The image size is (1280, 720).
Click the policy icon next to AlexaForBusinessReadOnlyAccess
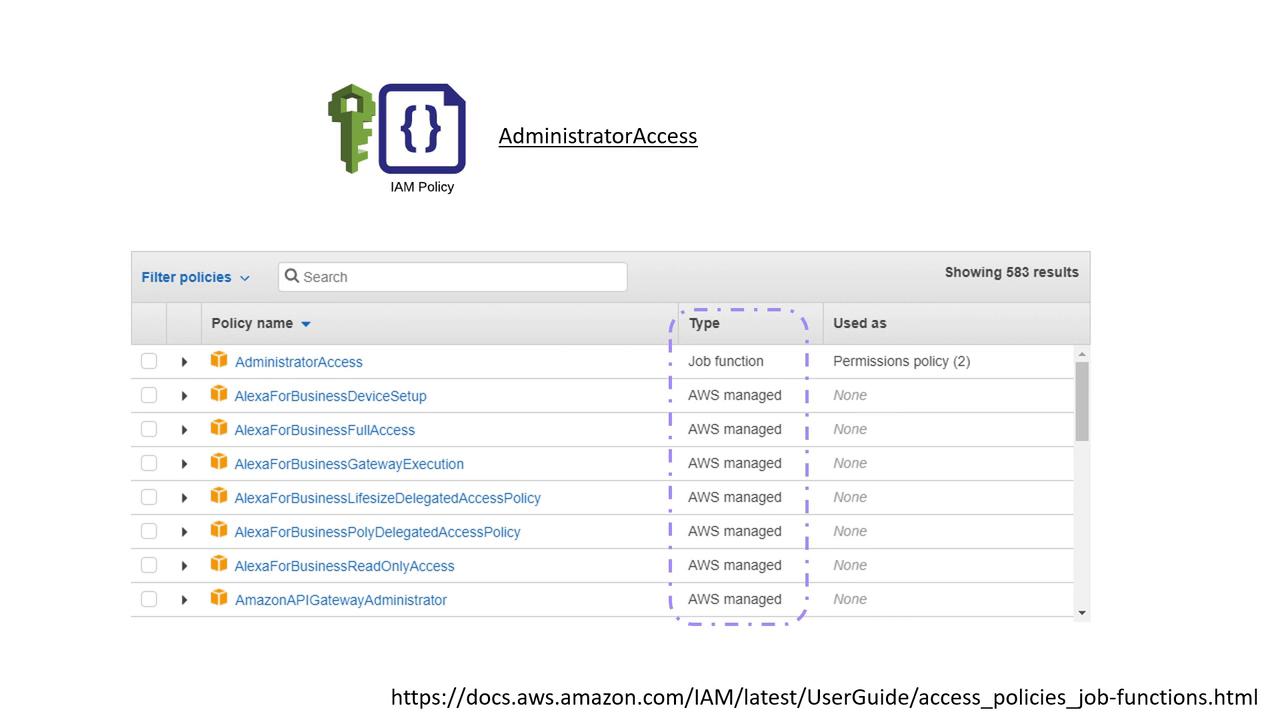pos(219,564)
